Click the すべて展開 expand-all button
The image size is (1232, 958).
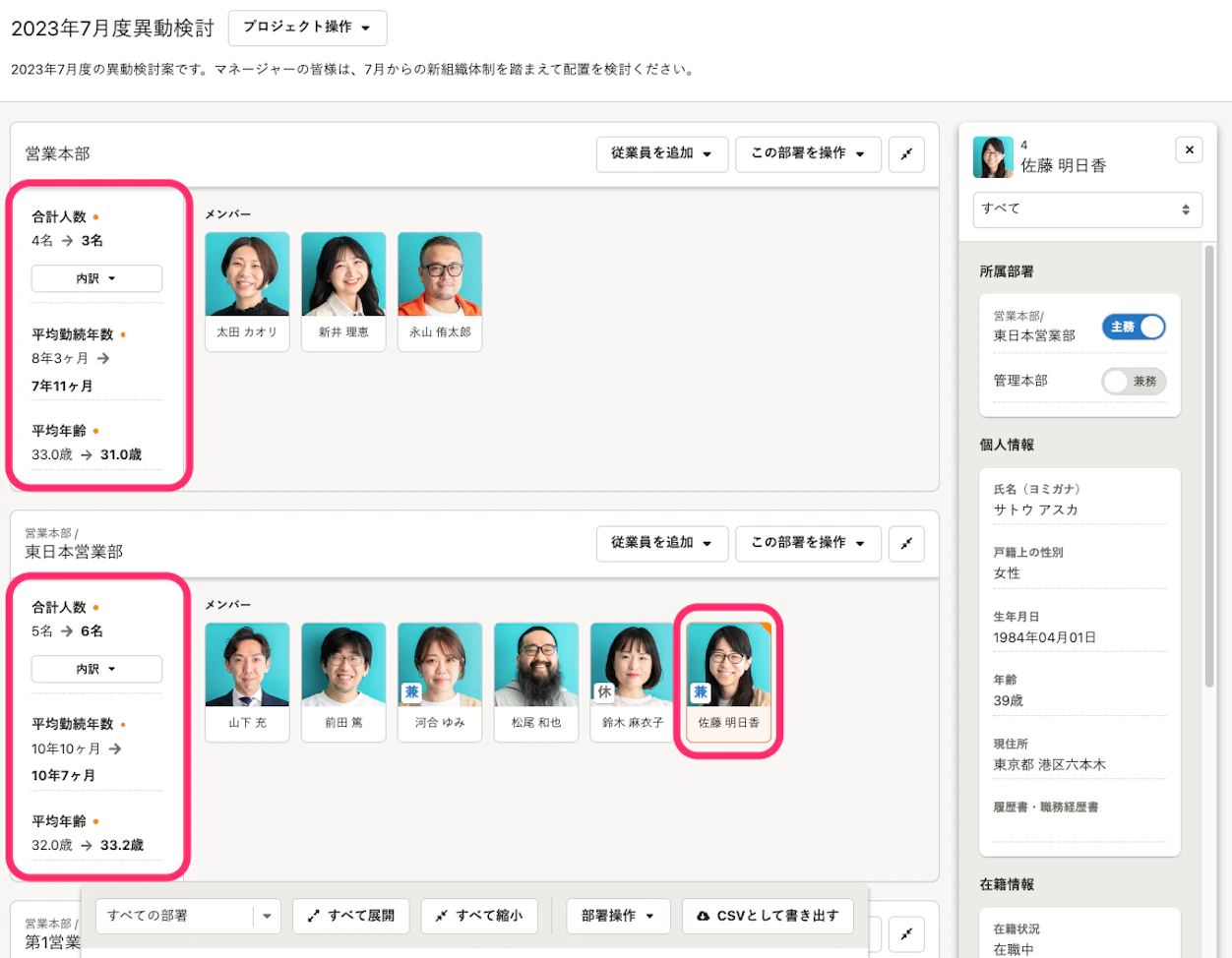[x=351, y=916]
